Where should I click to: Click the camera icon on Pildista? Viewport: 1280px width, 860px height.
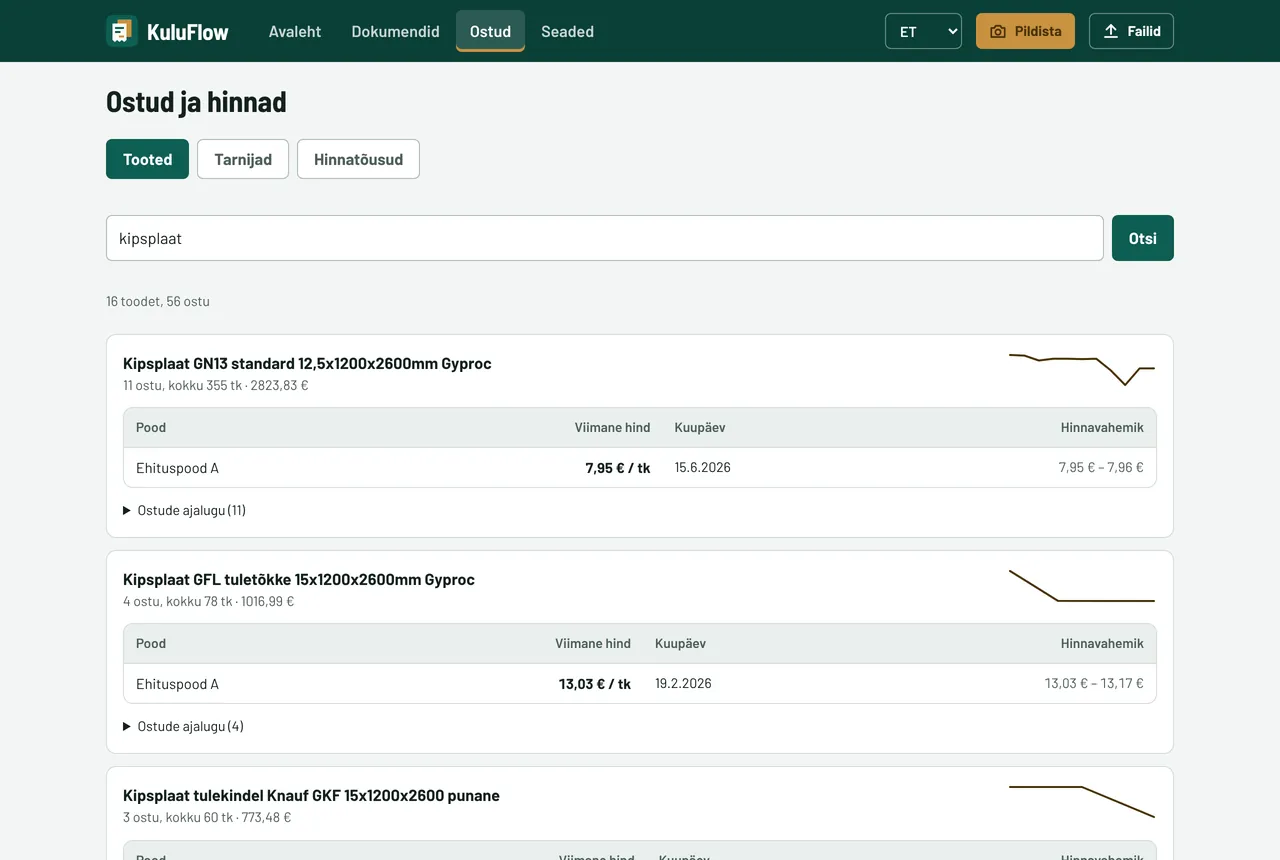[998, 31]
